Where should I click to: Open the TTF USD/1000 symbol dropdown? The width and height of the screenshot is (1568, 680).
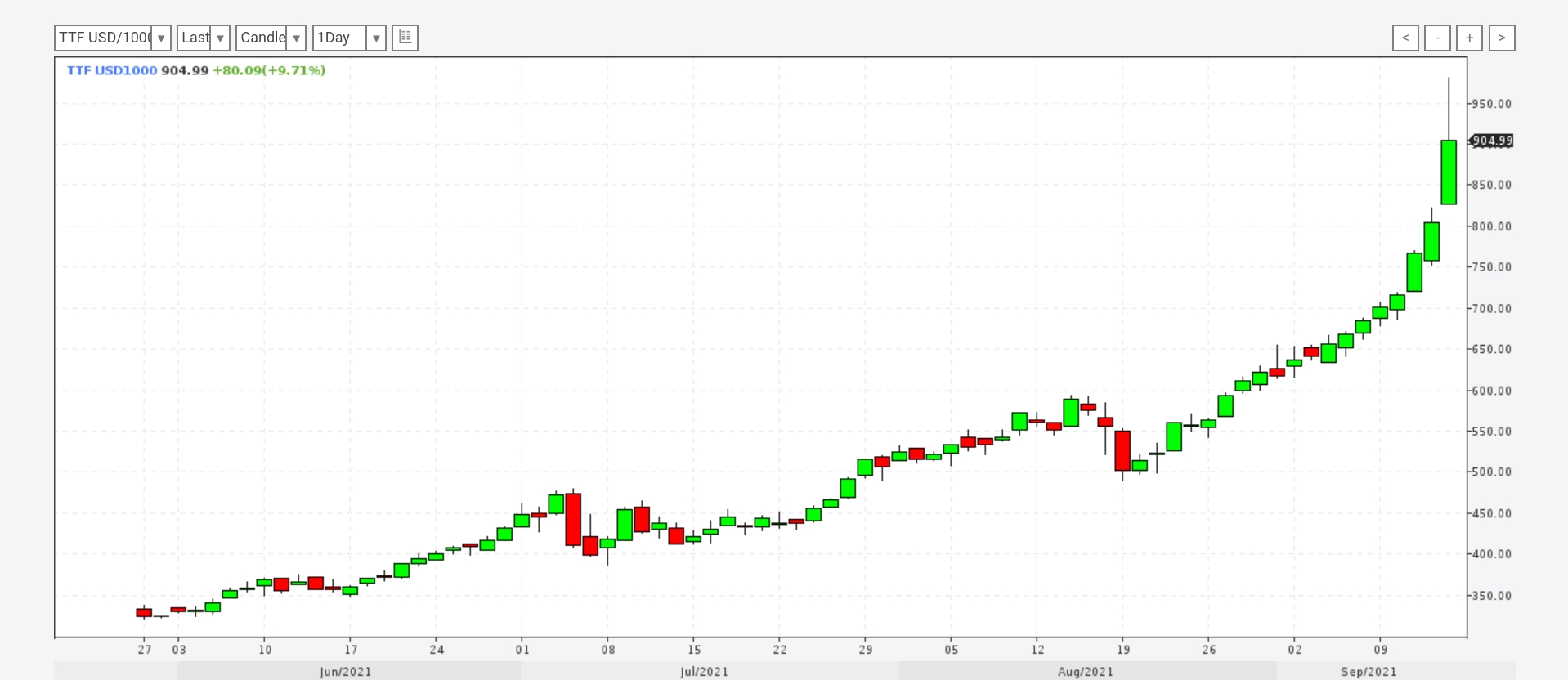click(112, 38)
